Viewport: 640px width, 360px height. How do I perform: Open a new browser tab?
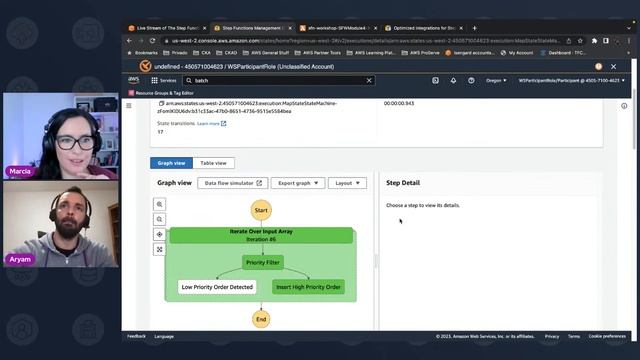tap(474, 28)
